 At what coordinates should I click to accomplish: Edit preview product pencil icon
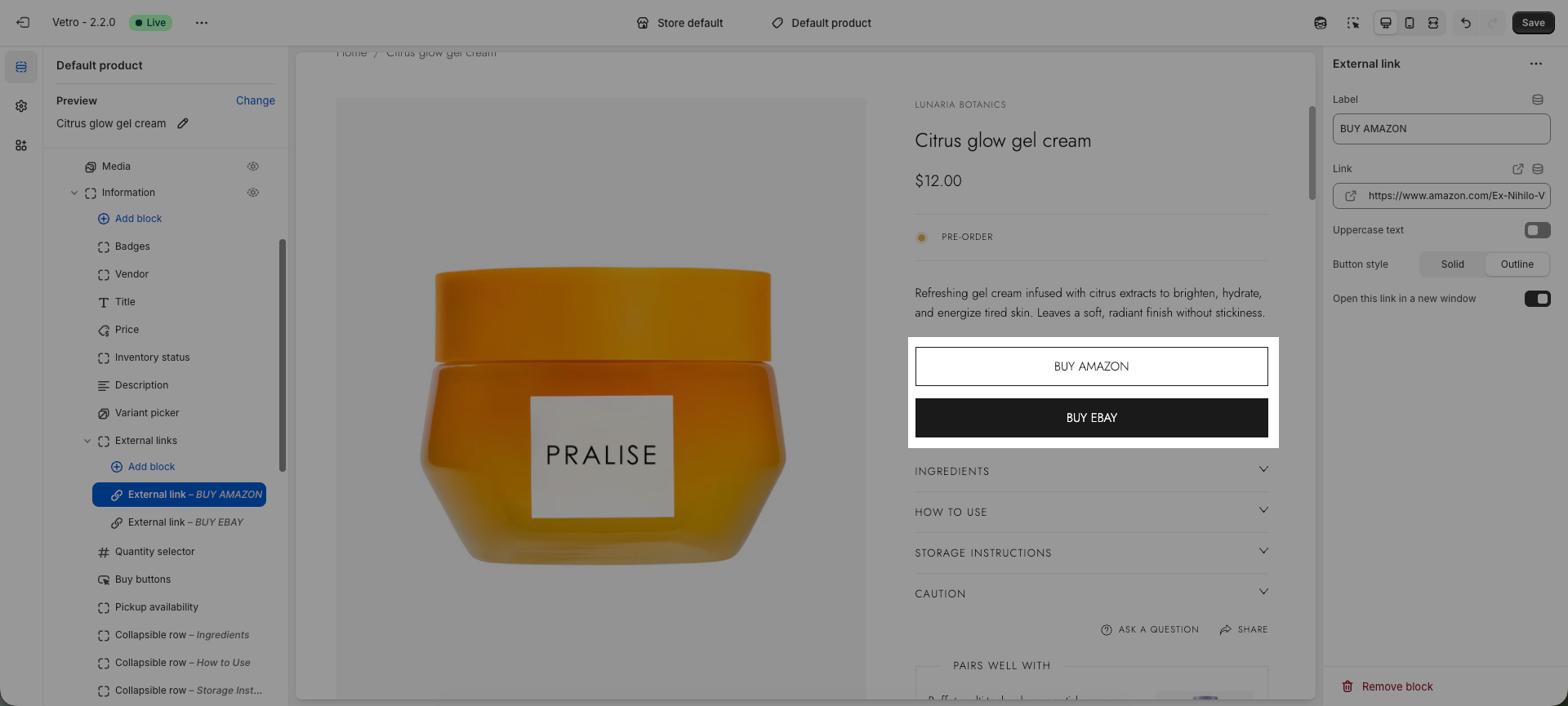point(183,123)
